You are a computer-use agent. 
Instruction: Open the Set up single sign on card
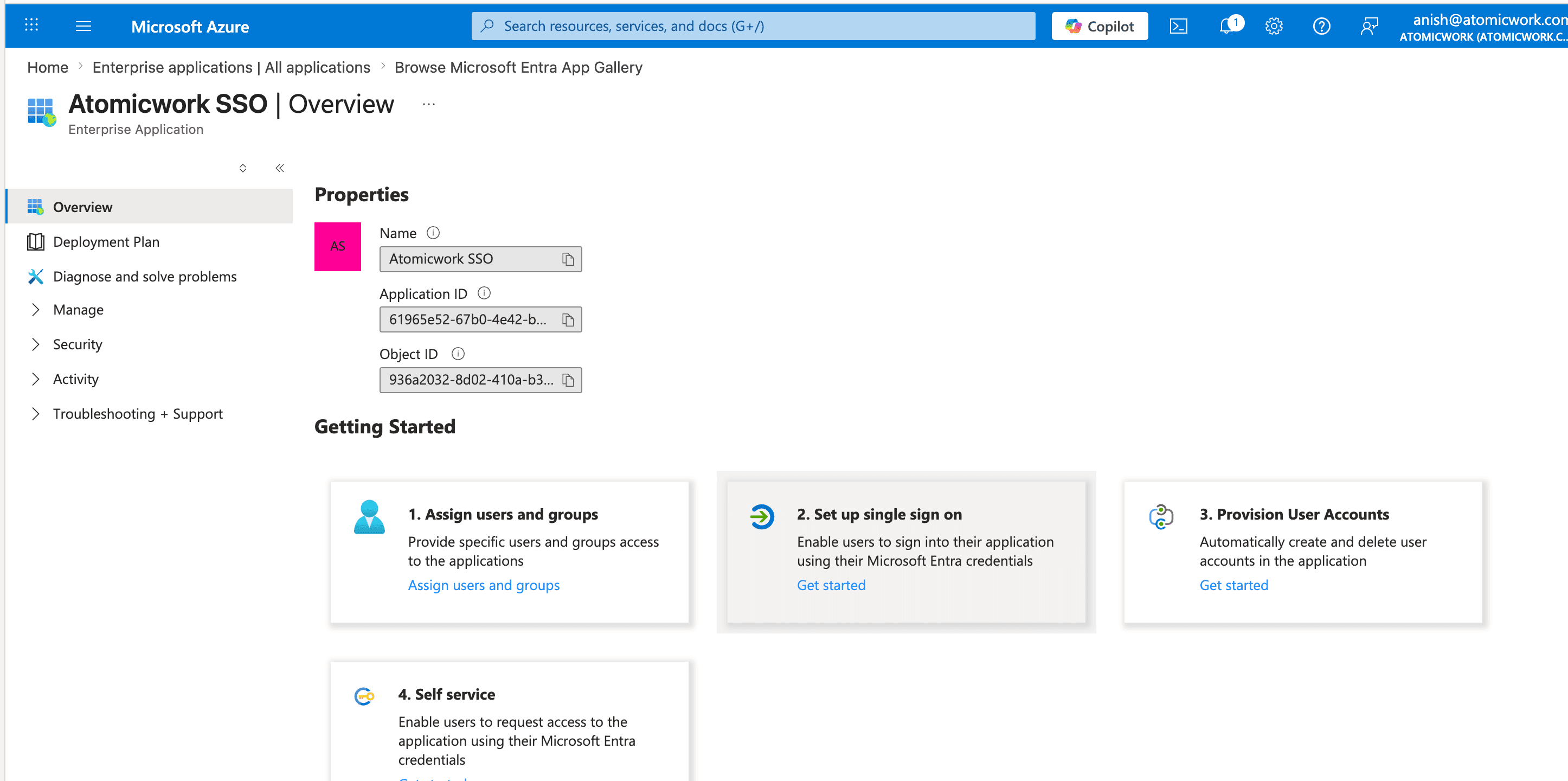point(907,552)
